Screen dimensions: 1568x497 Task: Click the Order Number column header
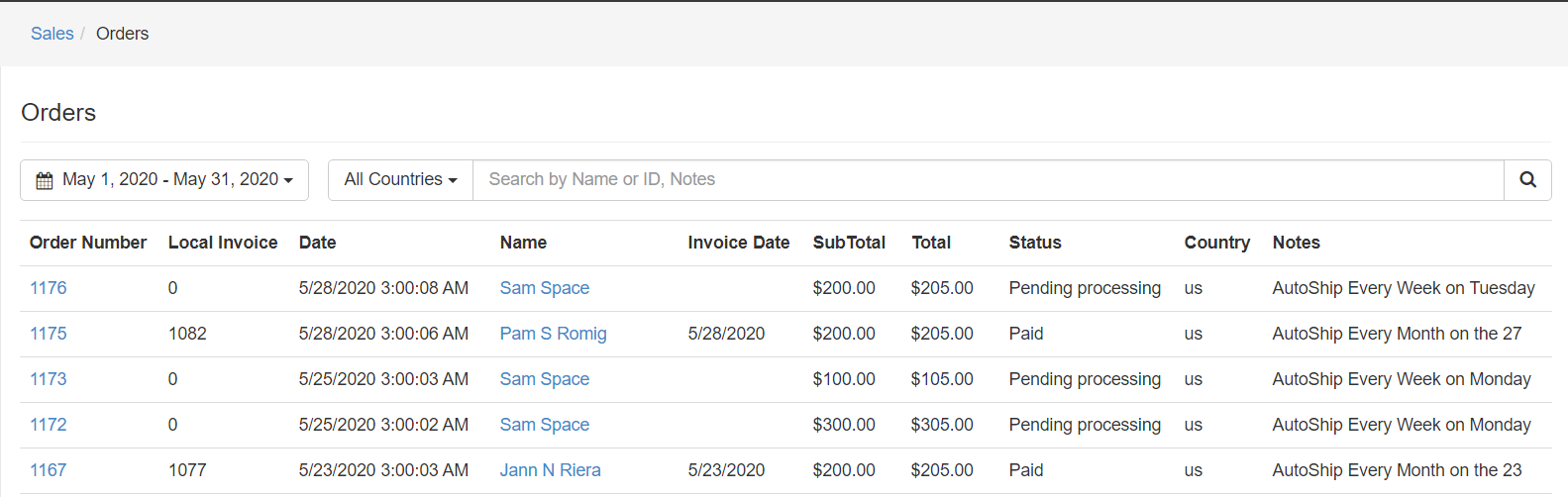tap(88, 243)
